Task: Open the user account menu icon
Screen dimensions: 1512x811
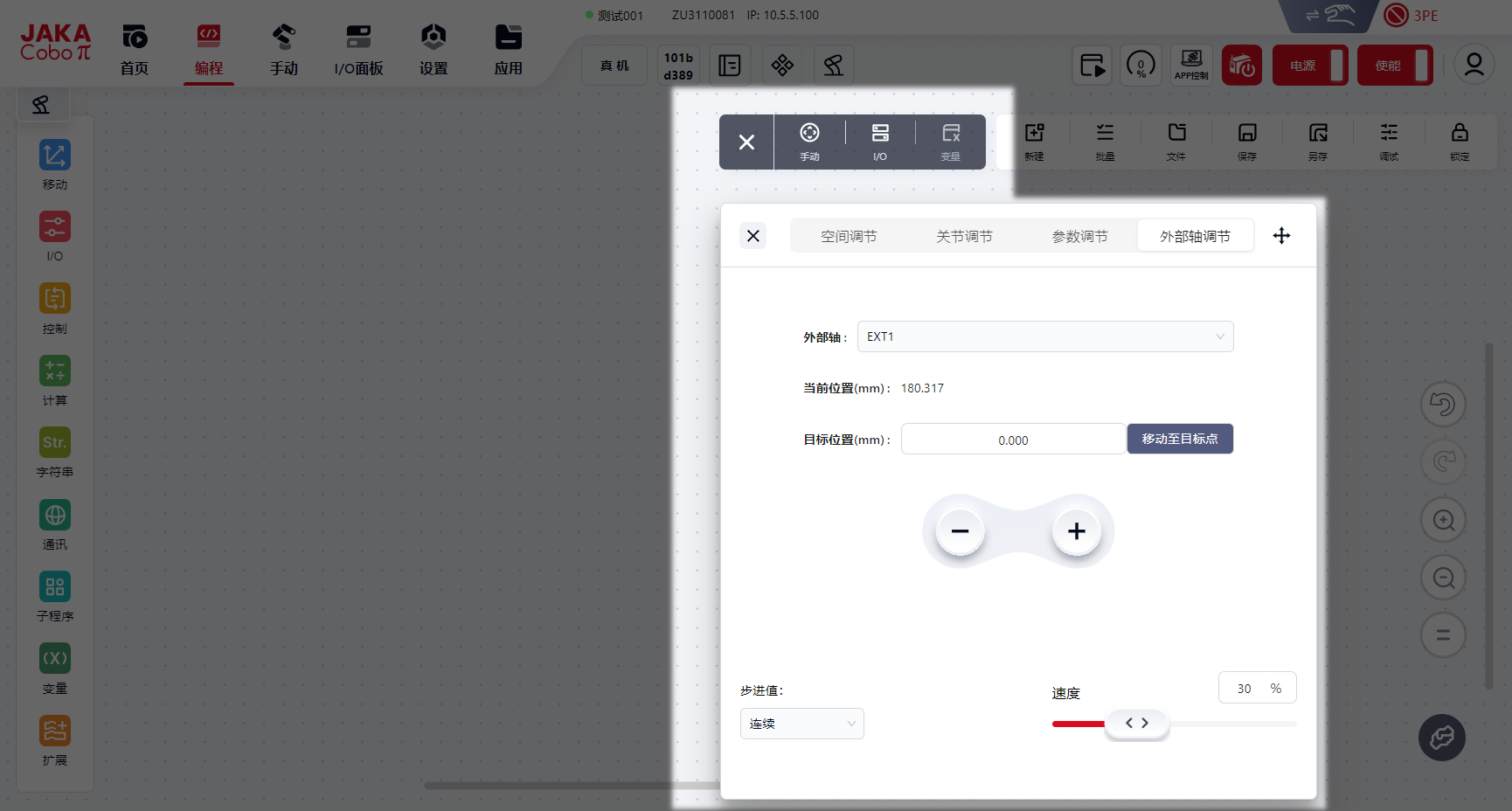Action: (1474, 66)
